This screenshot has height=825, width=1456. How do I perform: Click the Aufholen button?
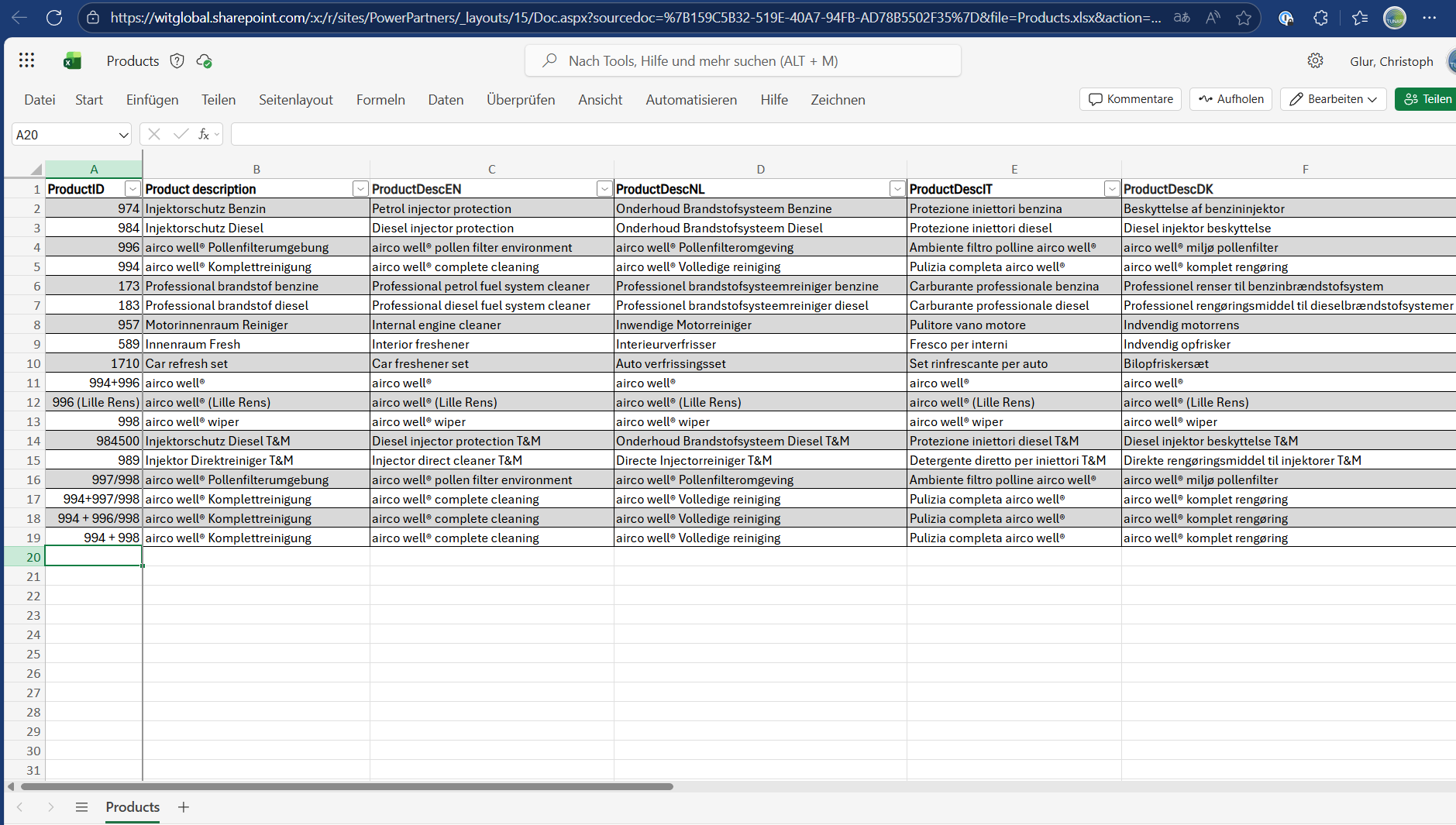point(1231,99)
